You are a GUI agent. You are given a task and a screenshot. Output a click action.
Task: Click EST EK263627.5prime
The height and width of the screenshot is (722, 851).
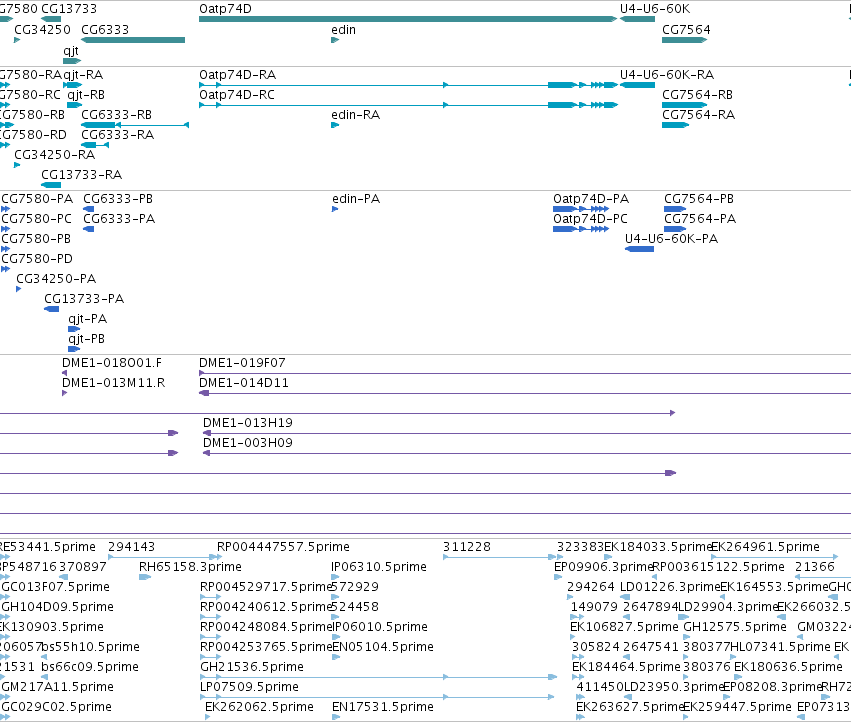pos(630,707)
